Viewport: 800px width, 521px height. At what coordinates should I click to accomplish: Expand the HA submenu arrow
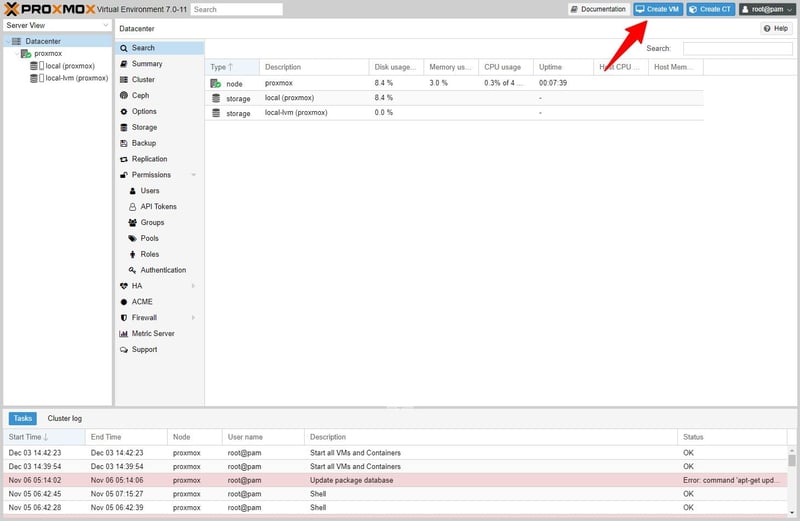(x=193, y=286)
